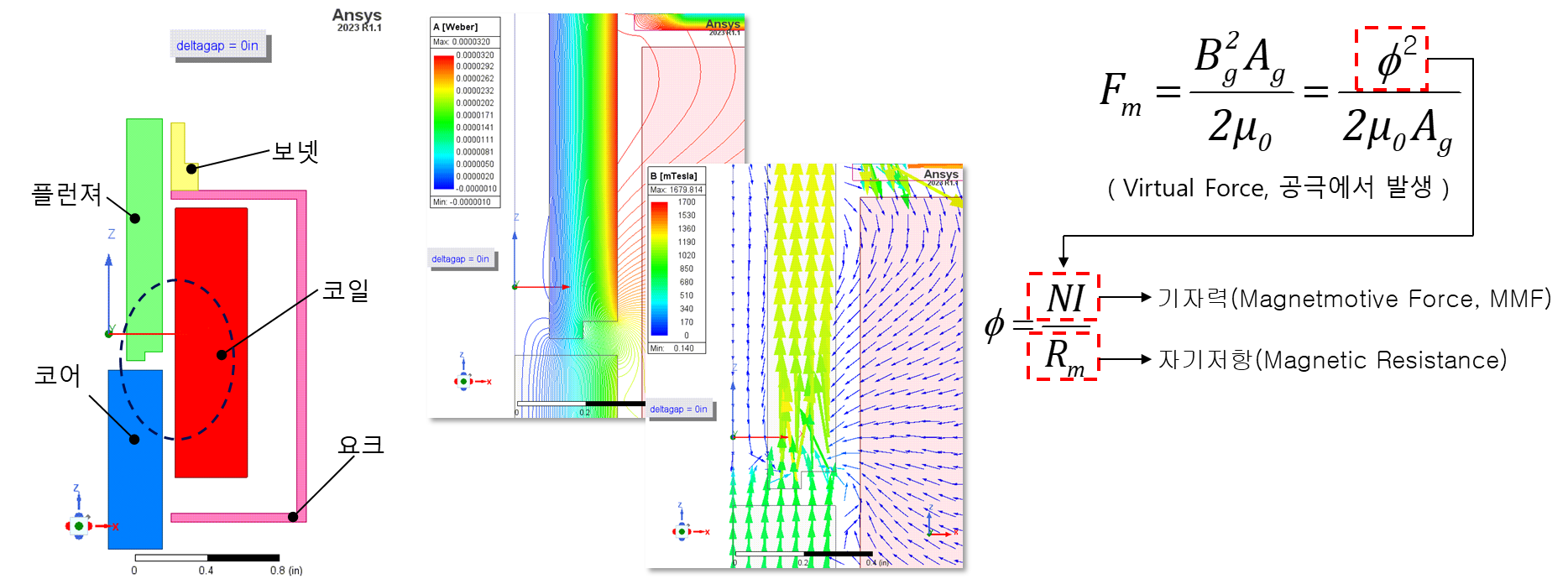Image resolution: width=1568 pixels, height=579 pixels.
Task: Click the orientation triad in the B [mTesla] plot
Action: click(x=682, y=531)
